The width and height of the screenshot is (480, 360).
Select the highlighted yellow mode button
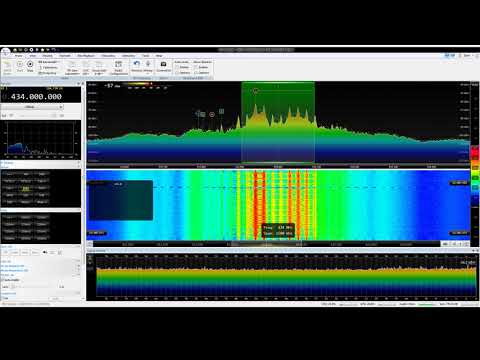(26, 189)
